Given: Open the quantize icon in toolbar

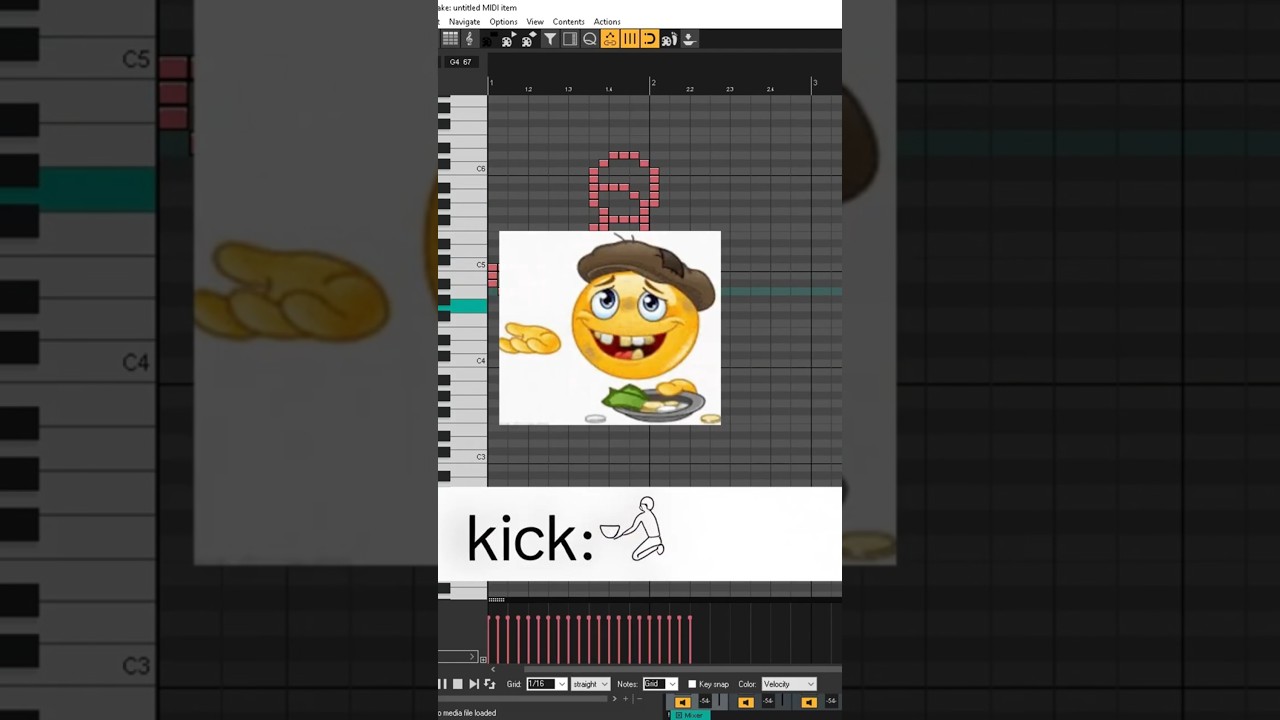Looking at the screenshot, I should pyautogui.click(x=590, y=39).
